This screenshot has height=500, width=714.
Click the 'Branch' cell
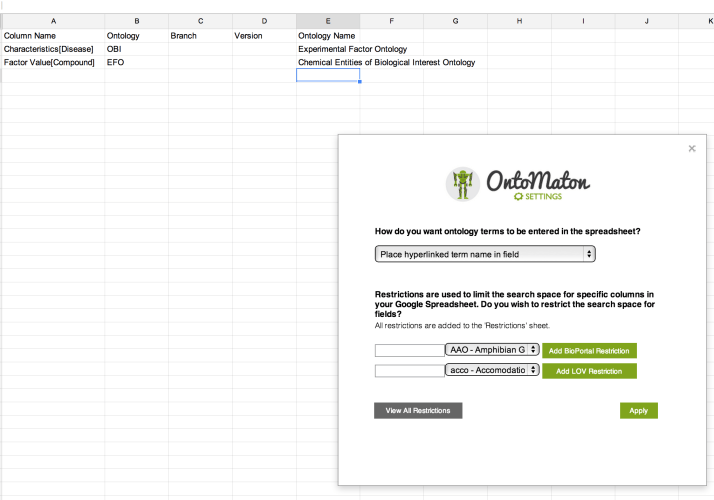(200, 36)
